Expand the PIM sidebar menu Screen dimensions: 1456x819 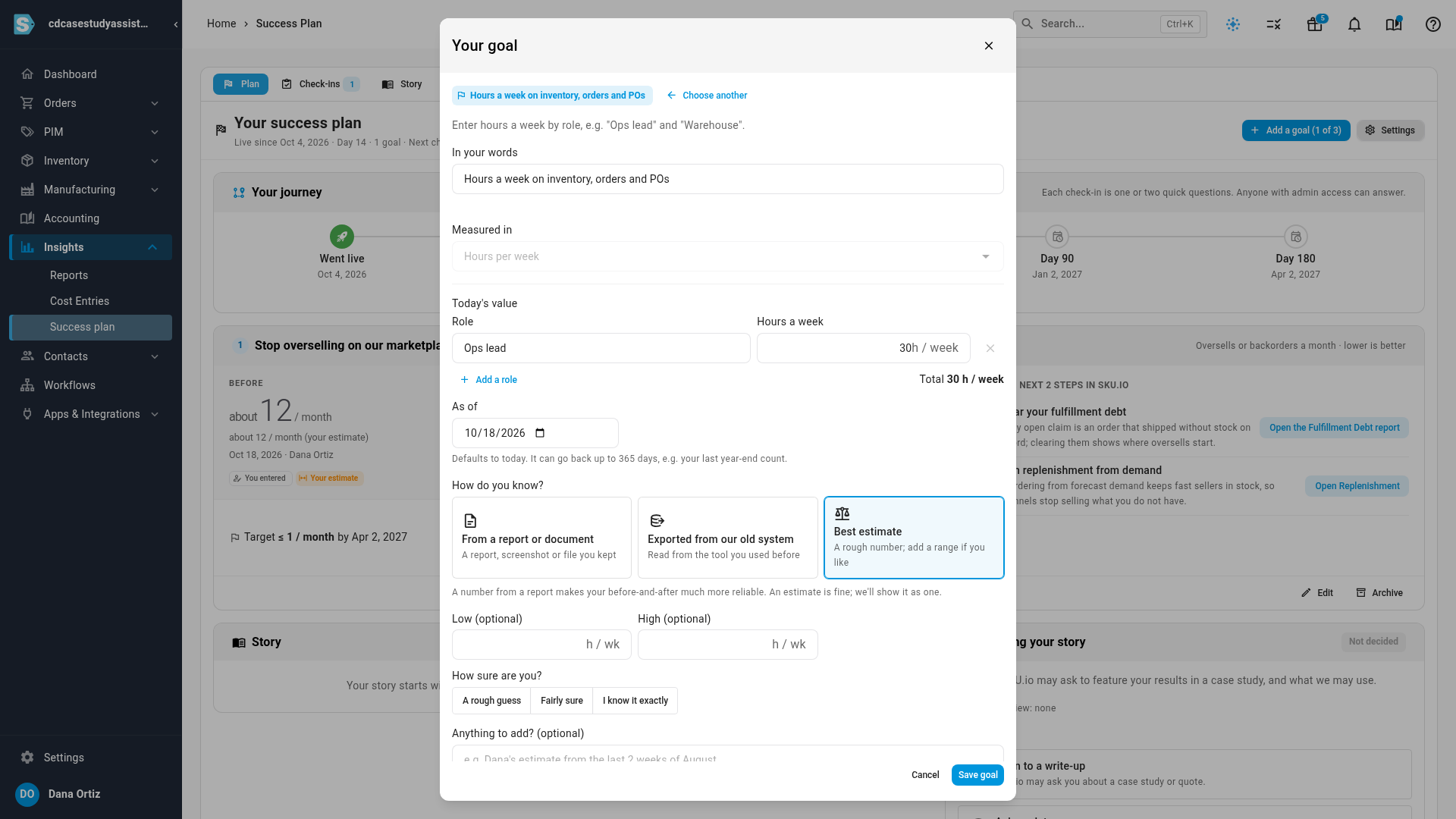click(x=91, y=132)
